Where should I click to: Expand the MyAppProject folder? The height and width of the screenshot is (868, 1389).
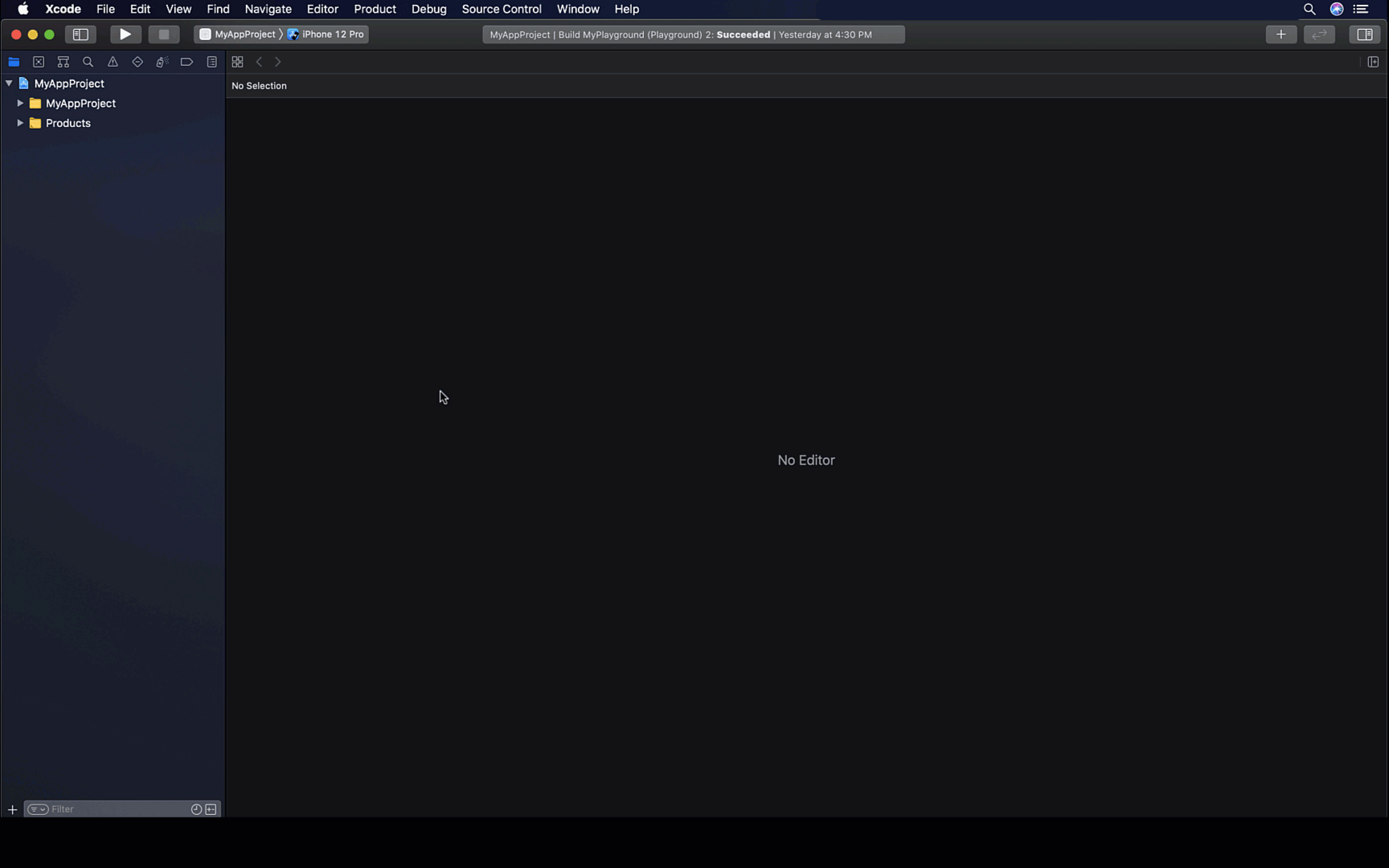pyautogui.click(x=20, y=103)
